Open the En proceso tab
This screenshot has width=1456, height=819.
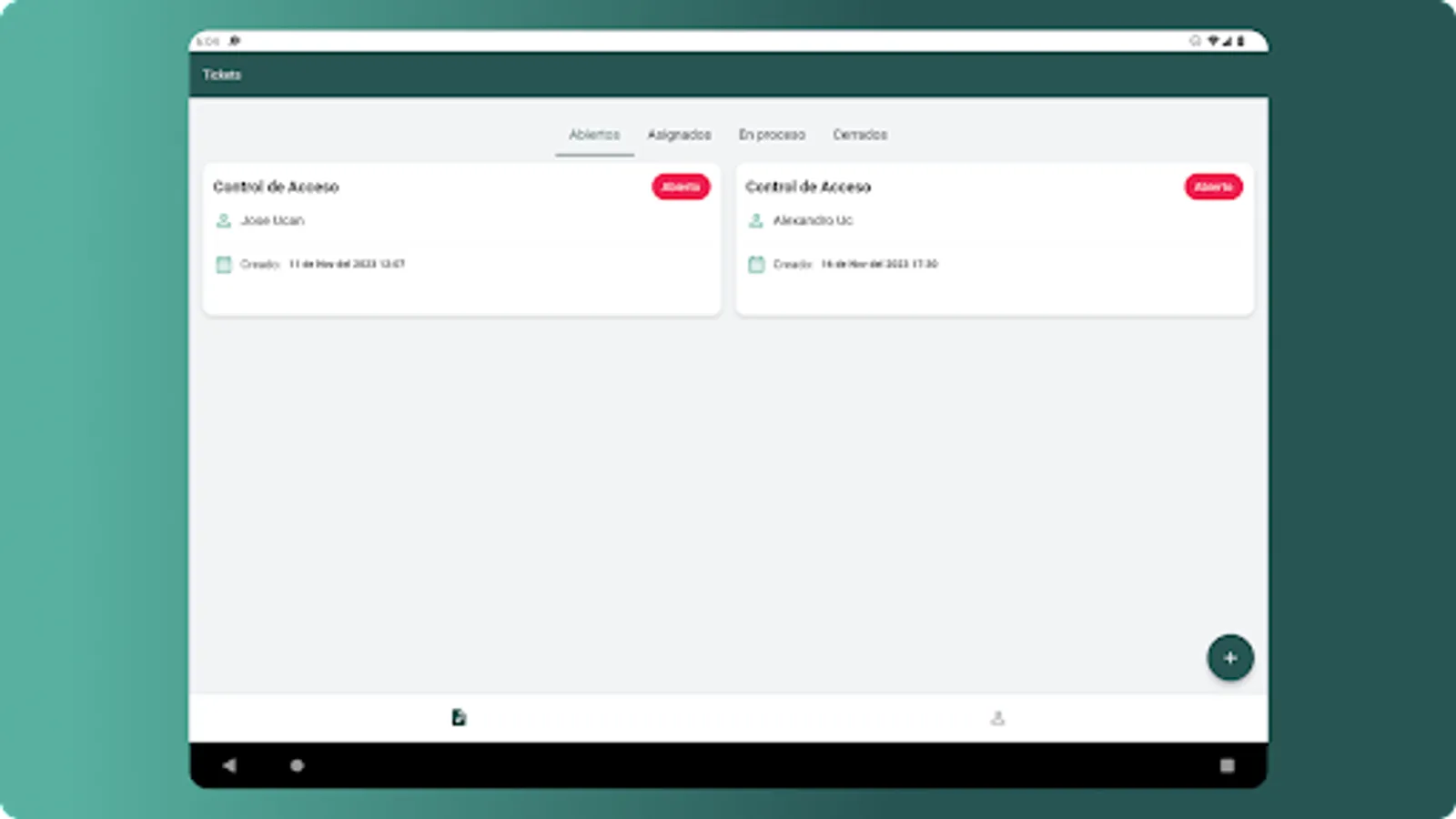[x=771, y=134]
